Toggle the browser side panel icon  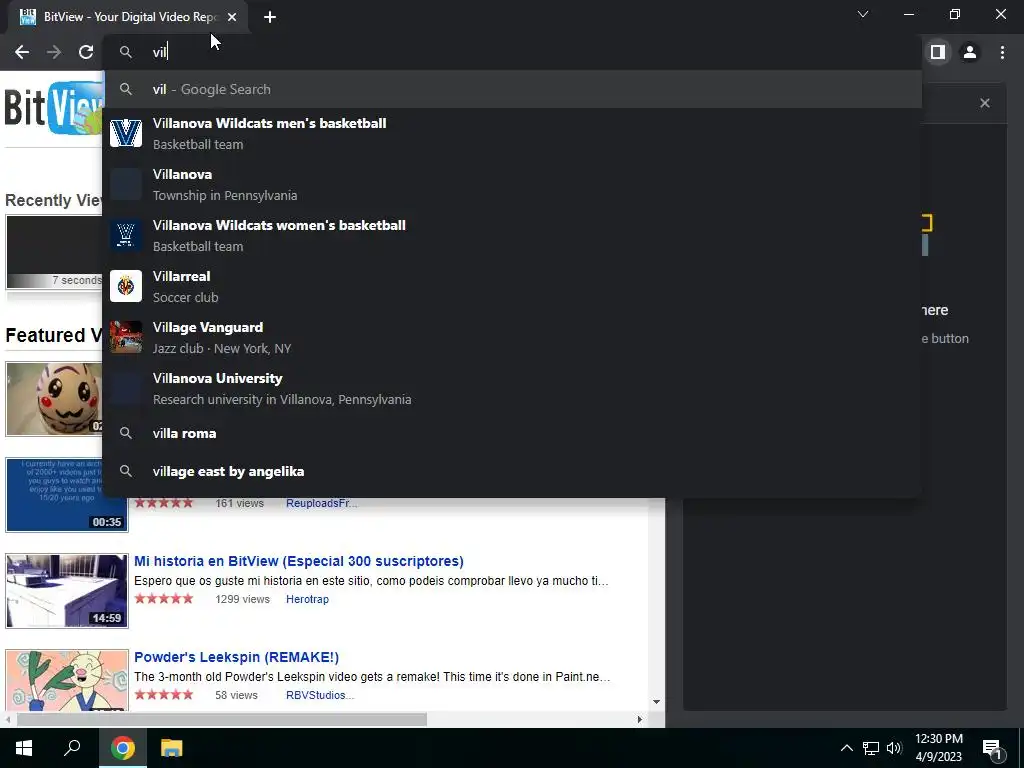pos(938,52)
